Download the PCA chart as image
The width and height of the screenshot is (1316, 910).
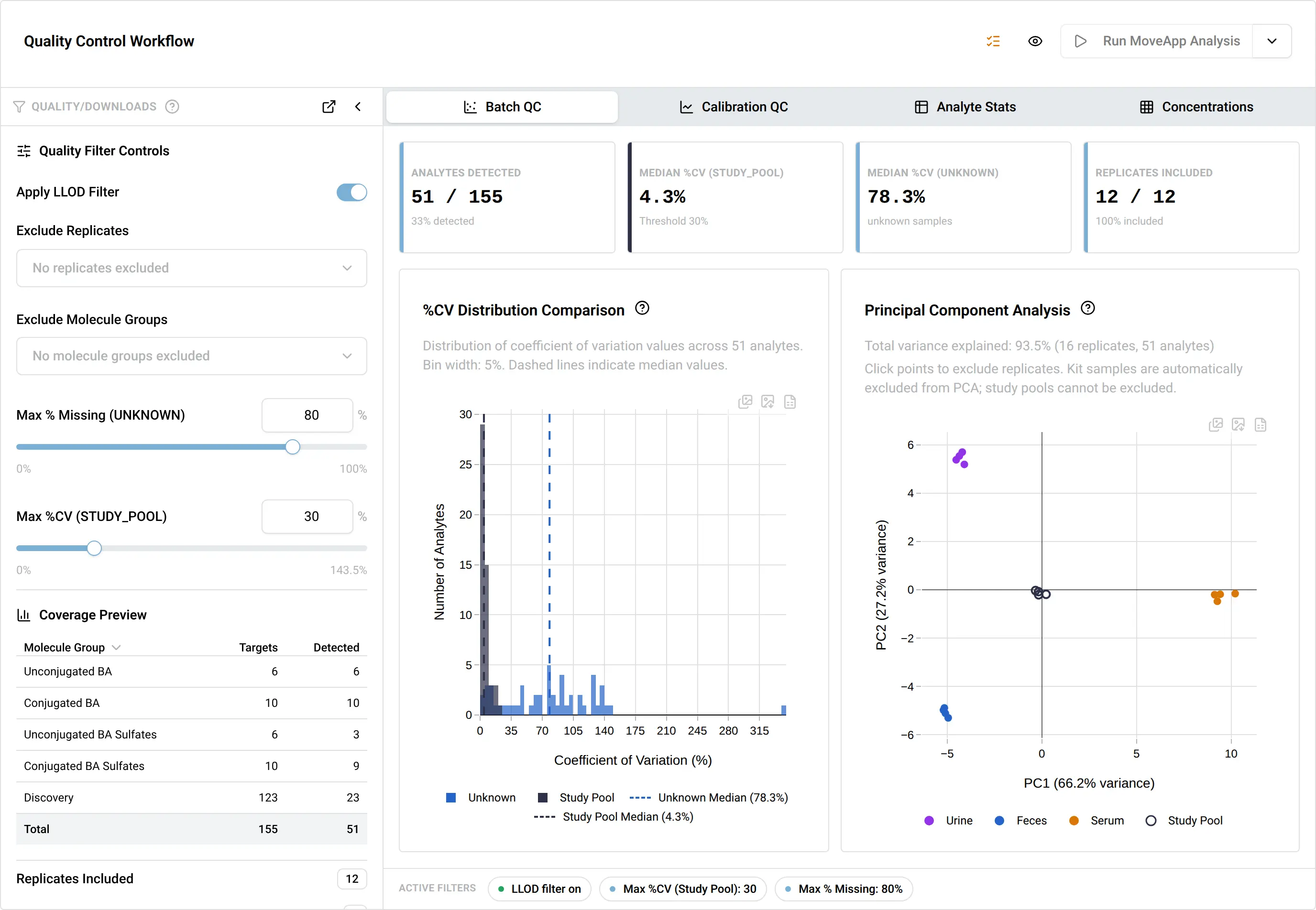(1238, 425)
